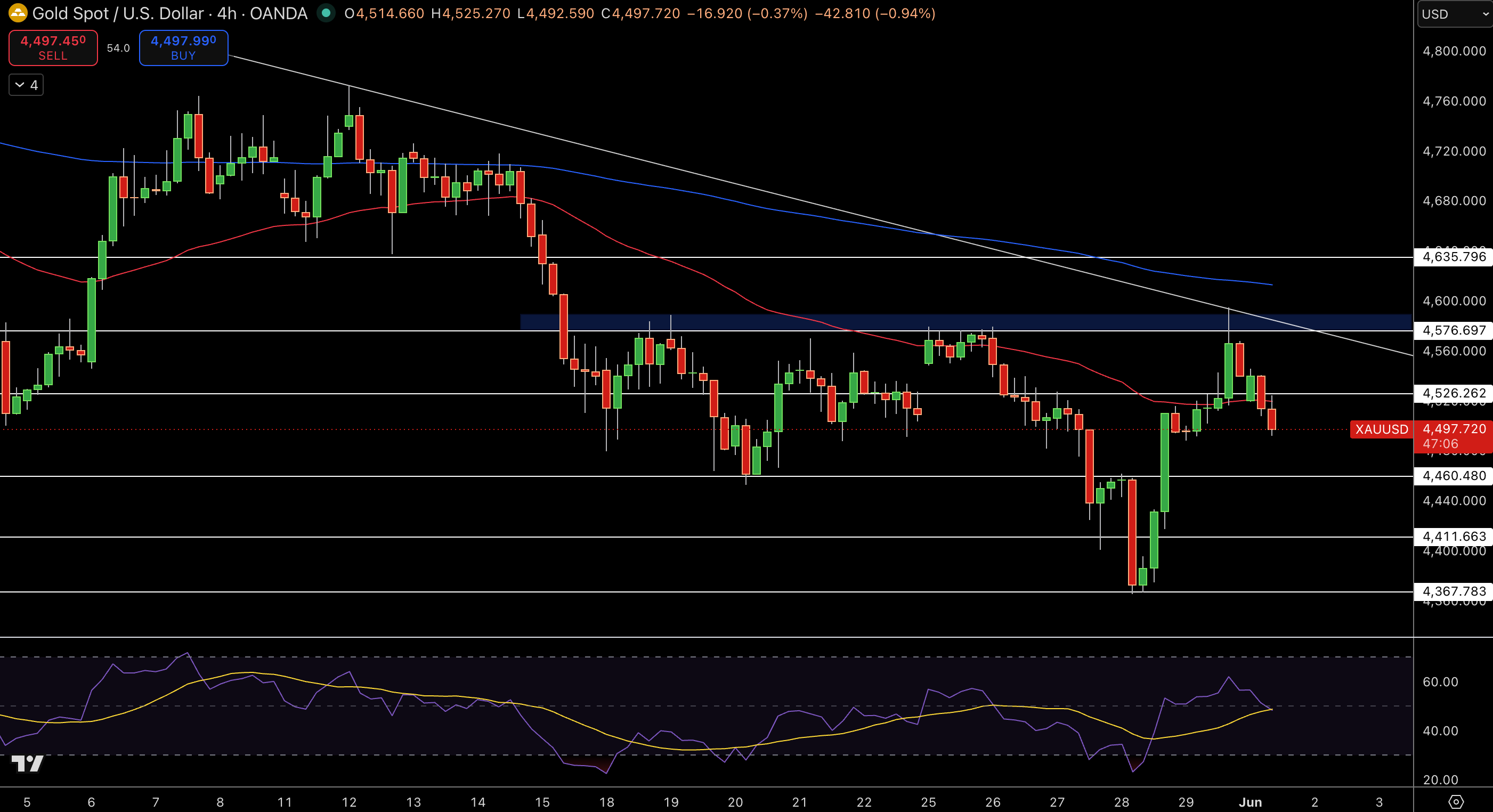Click the spread value 54.0
Viewport: 1493px width, 812px height.
point(118,48)
